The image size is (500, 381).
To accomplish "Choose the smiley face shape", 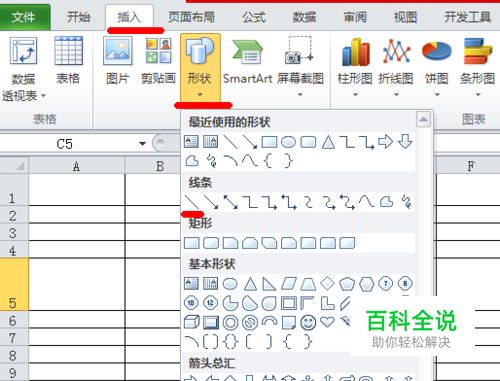I will (308, 323).
